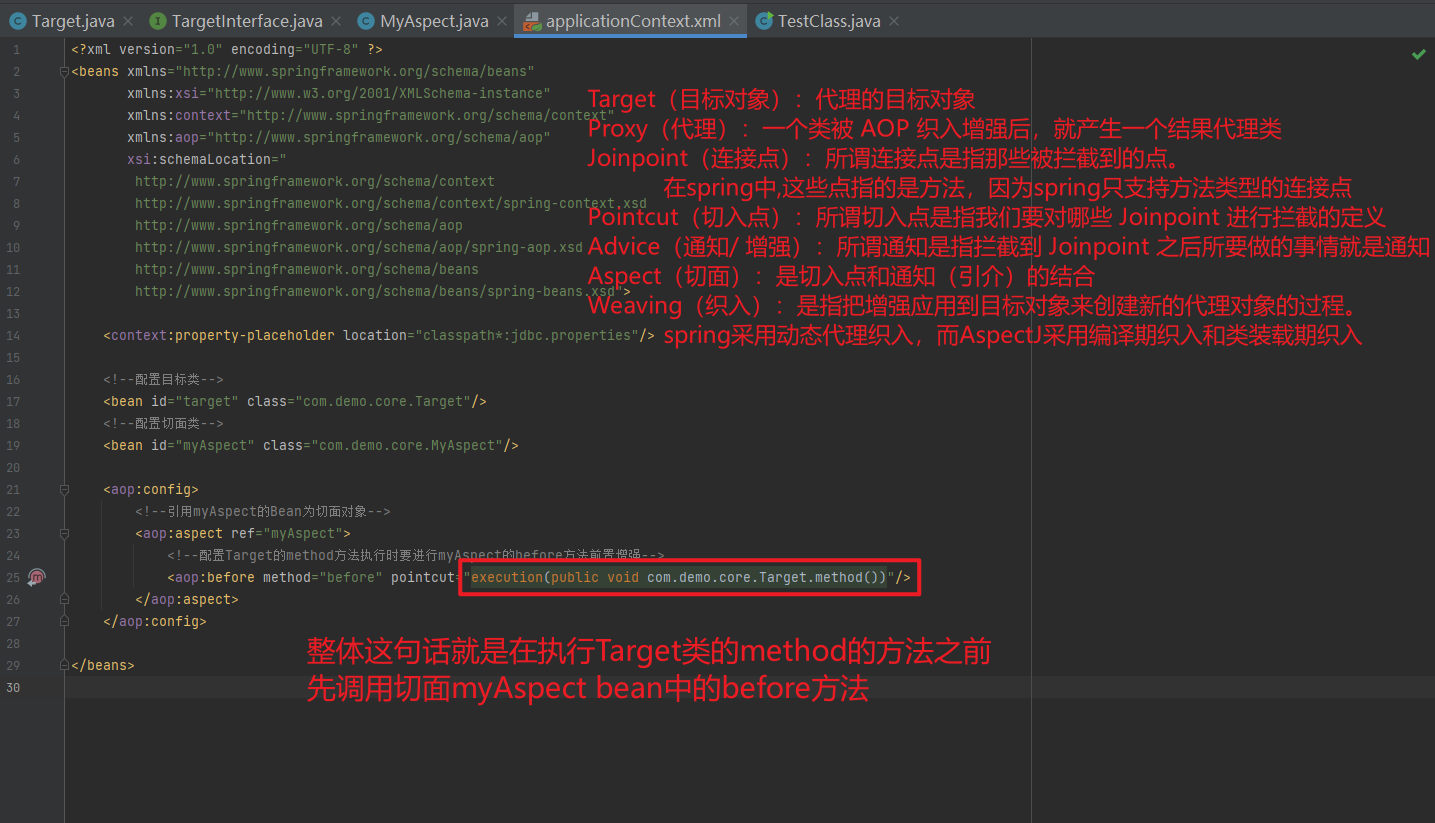Click line number 30 in the gutter
Viewport: 1435px width, 823px height.
(12, 687)
